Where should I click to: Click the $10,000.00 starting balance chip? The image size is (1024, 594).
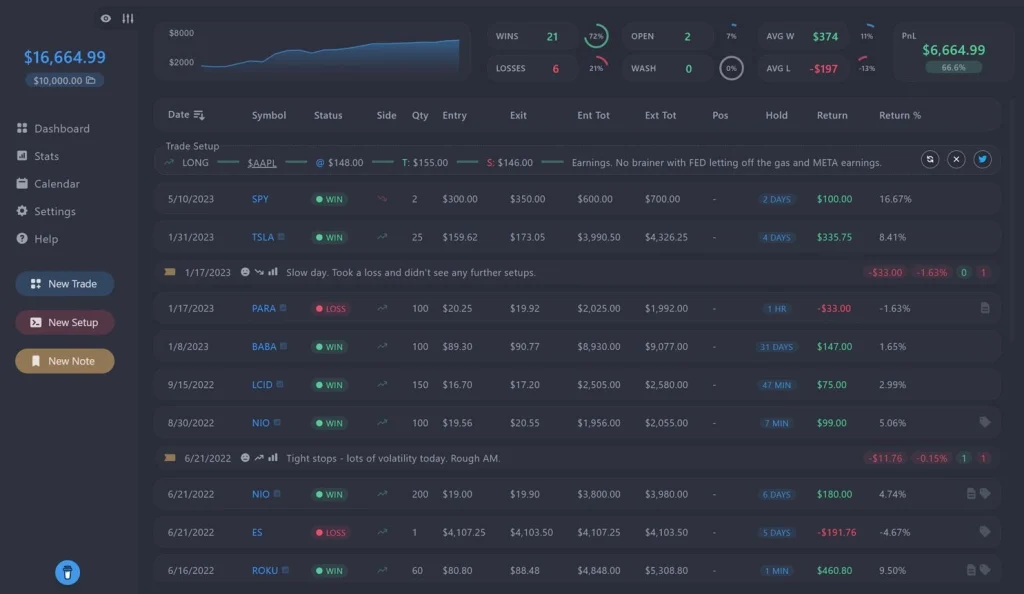tap(63, 80)
